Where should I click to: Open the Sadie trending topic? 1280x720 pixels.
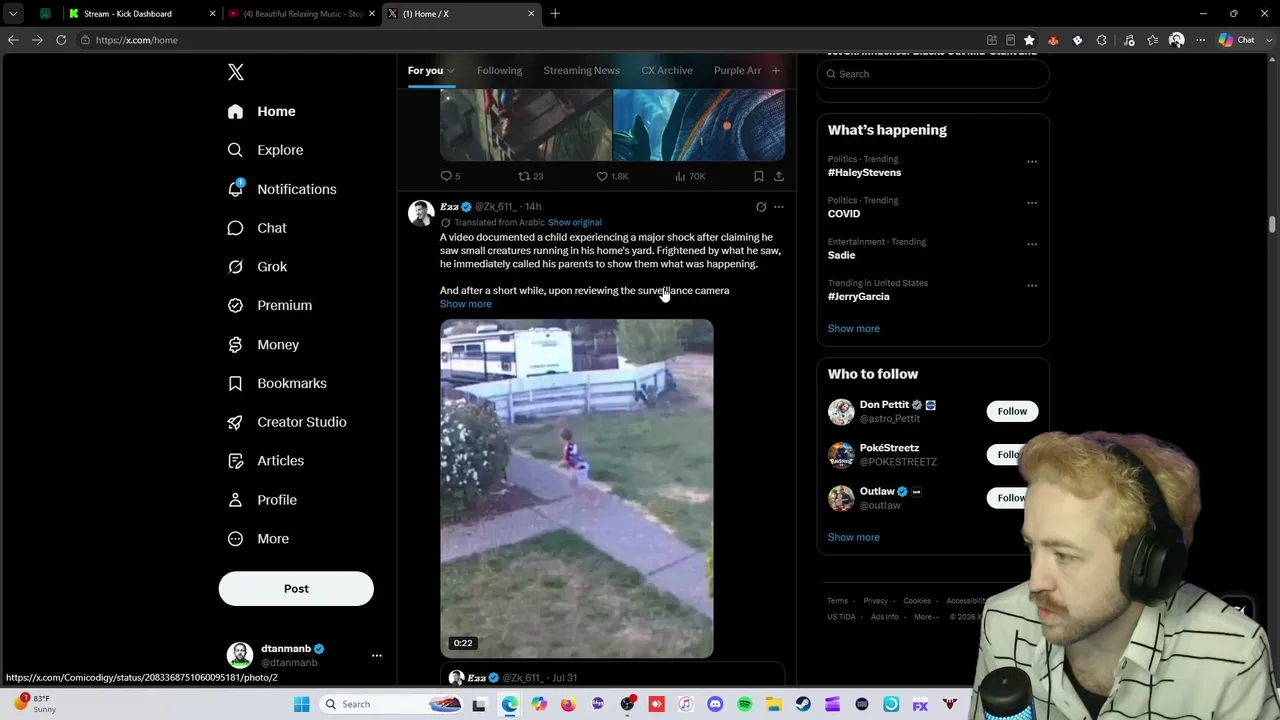(x=842, y=255)
